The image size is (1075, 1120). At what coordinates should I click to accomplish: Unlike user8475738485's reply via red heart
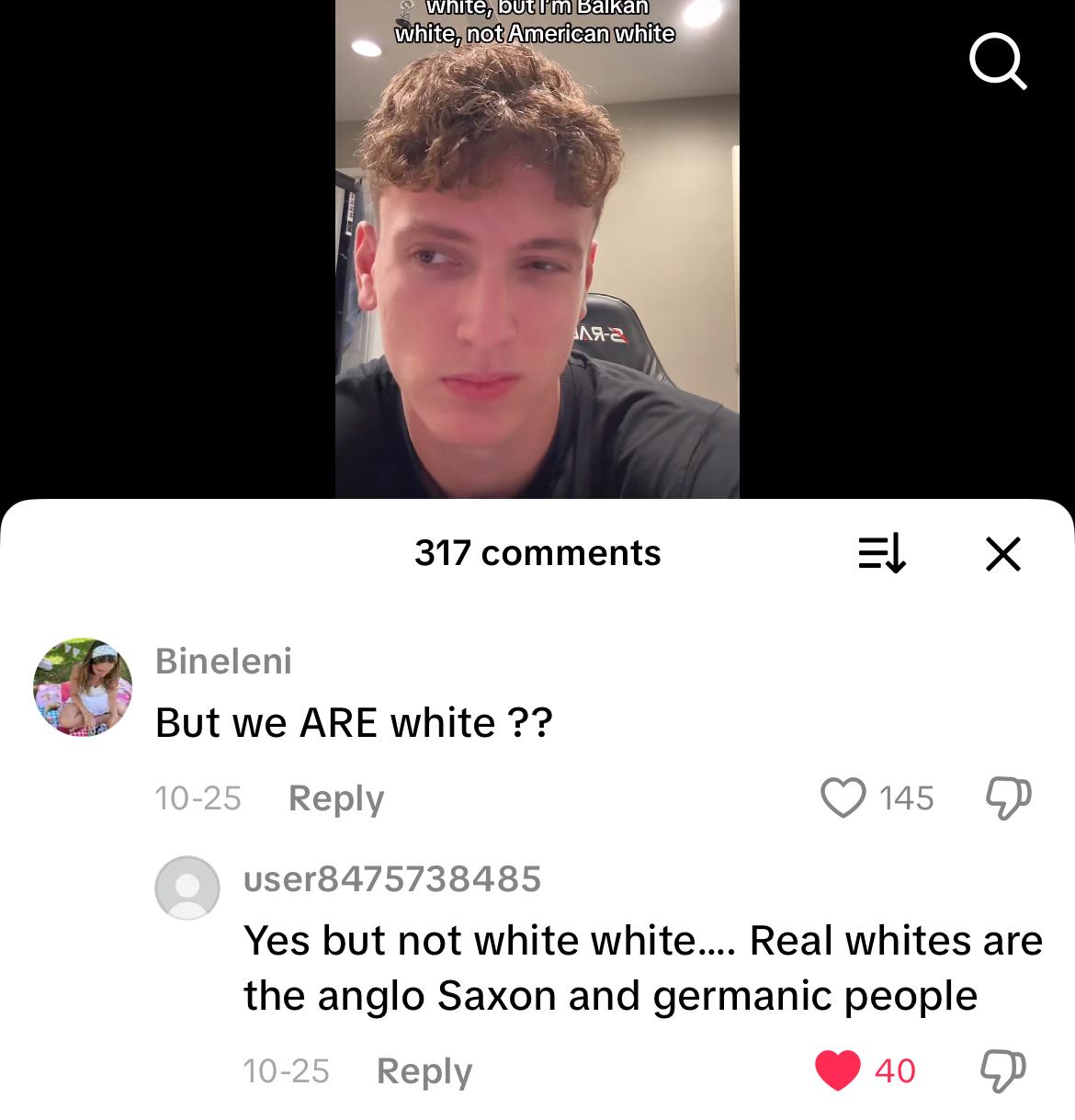click(x=838, y=1070)
